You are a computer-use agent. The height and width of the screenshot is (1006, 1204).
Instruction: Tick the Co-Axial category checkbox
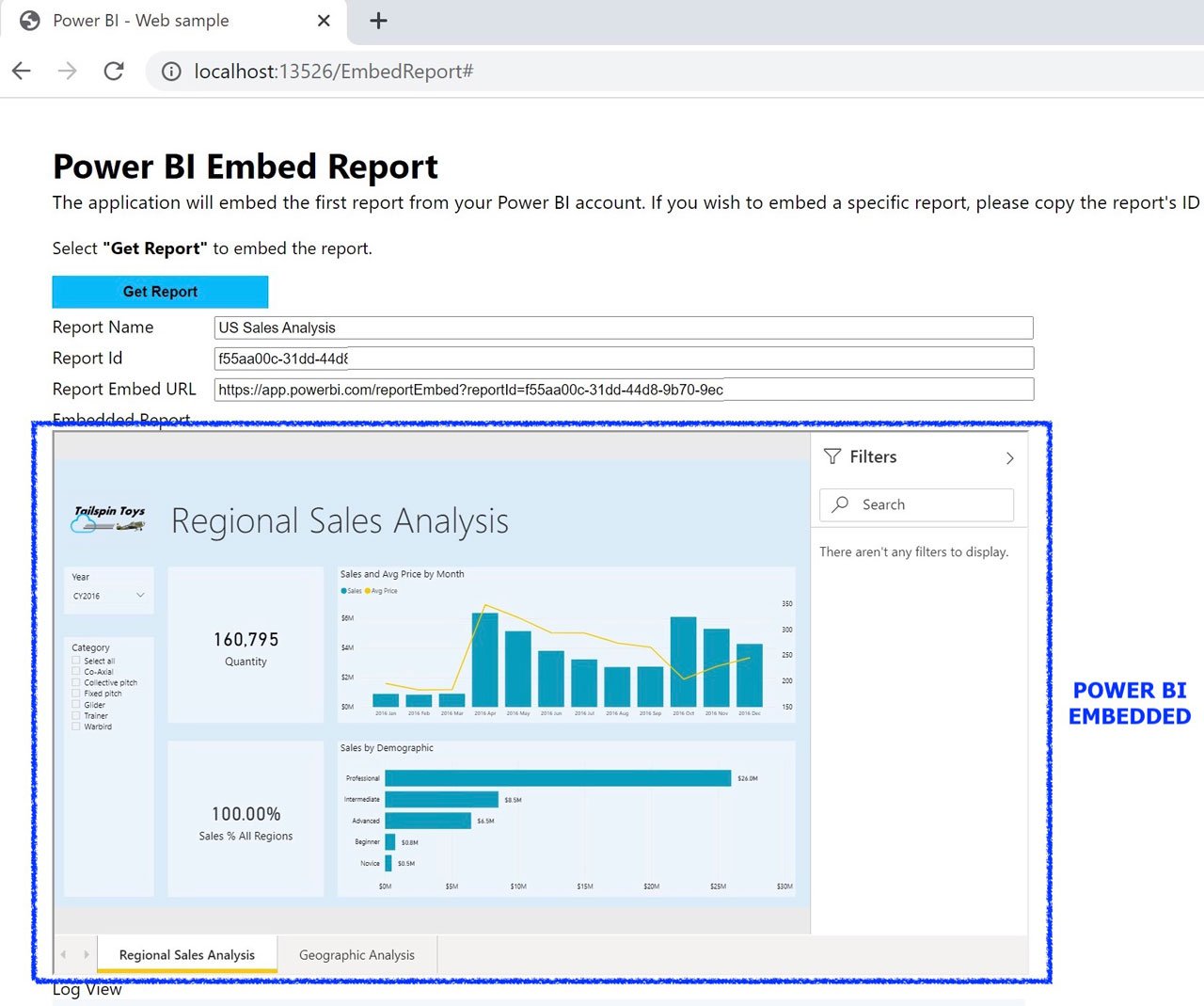[x=76, y=672]
